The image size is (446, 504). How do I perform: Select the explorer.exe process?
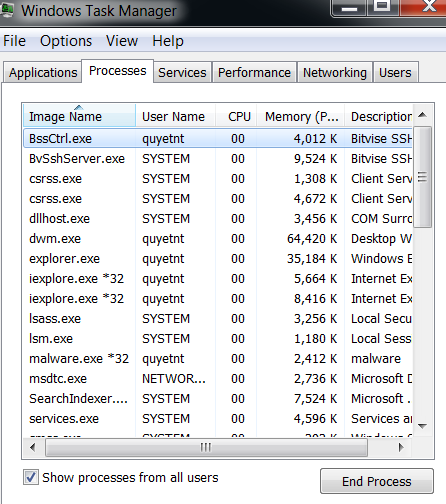tap(218, 259)
